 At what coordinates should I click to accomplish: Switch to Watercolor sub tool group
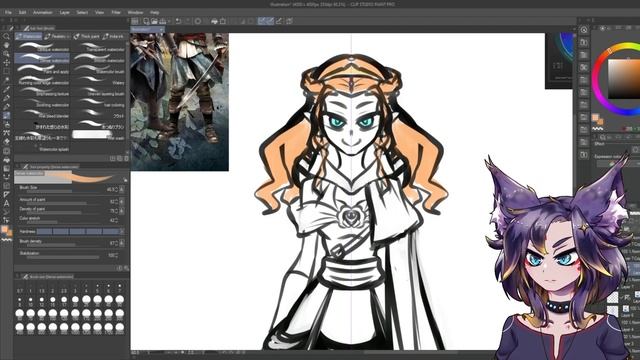coord(28,36)
